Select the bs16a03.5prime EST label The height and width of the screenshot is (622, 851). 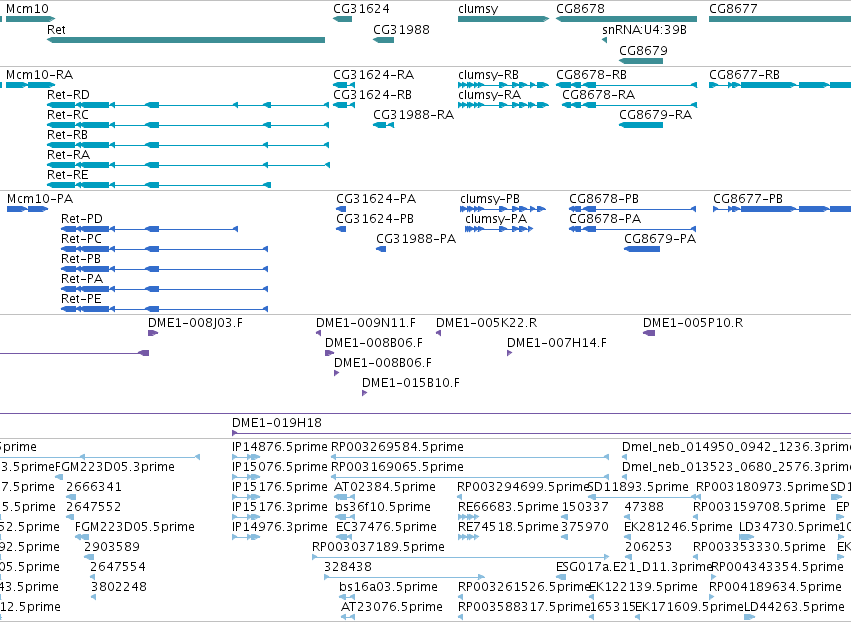(388, 587)
